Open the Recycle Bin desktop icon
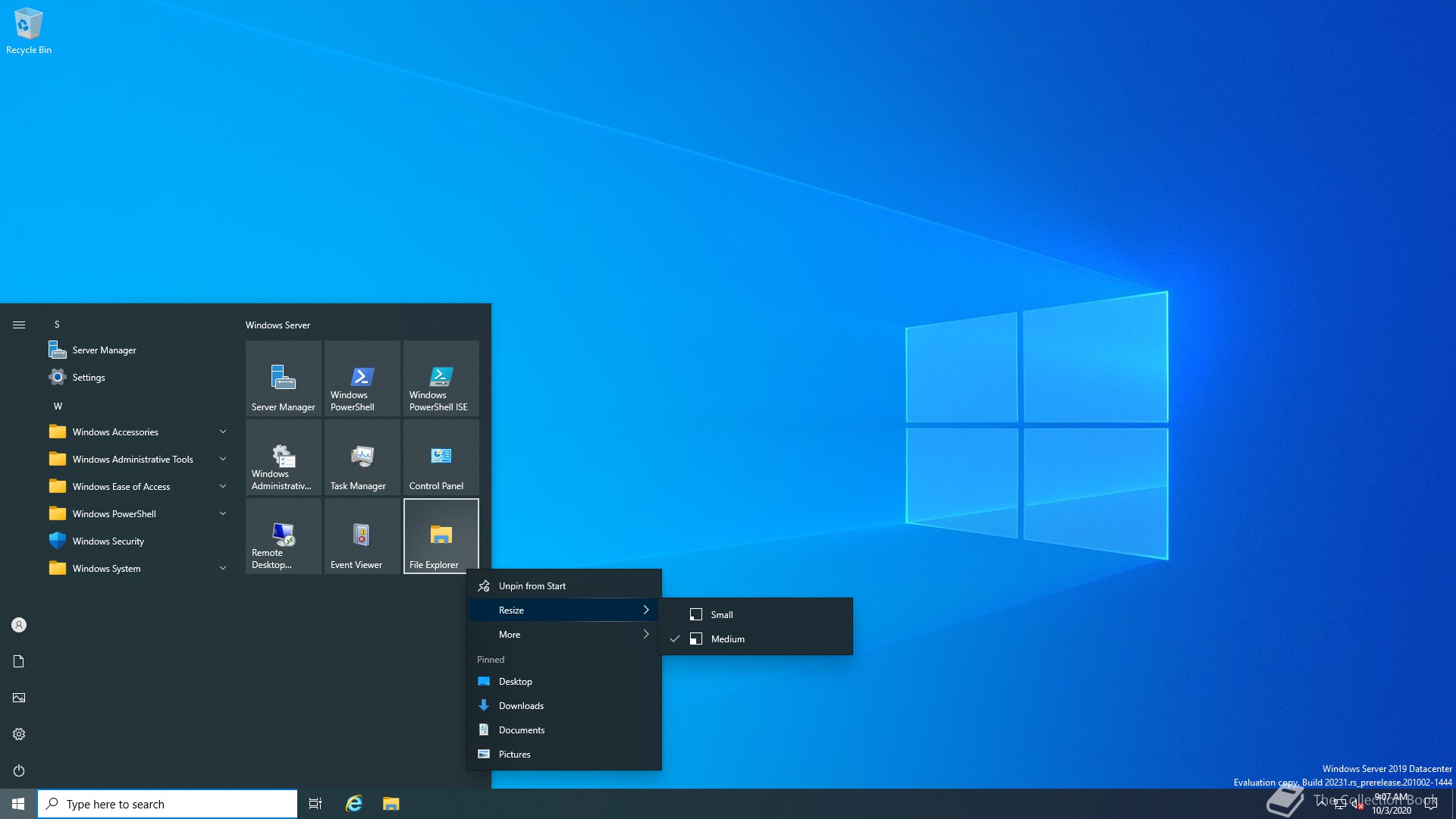This screenshot has height=819, width=1456. [28, 30]
